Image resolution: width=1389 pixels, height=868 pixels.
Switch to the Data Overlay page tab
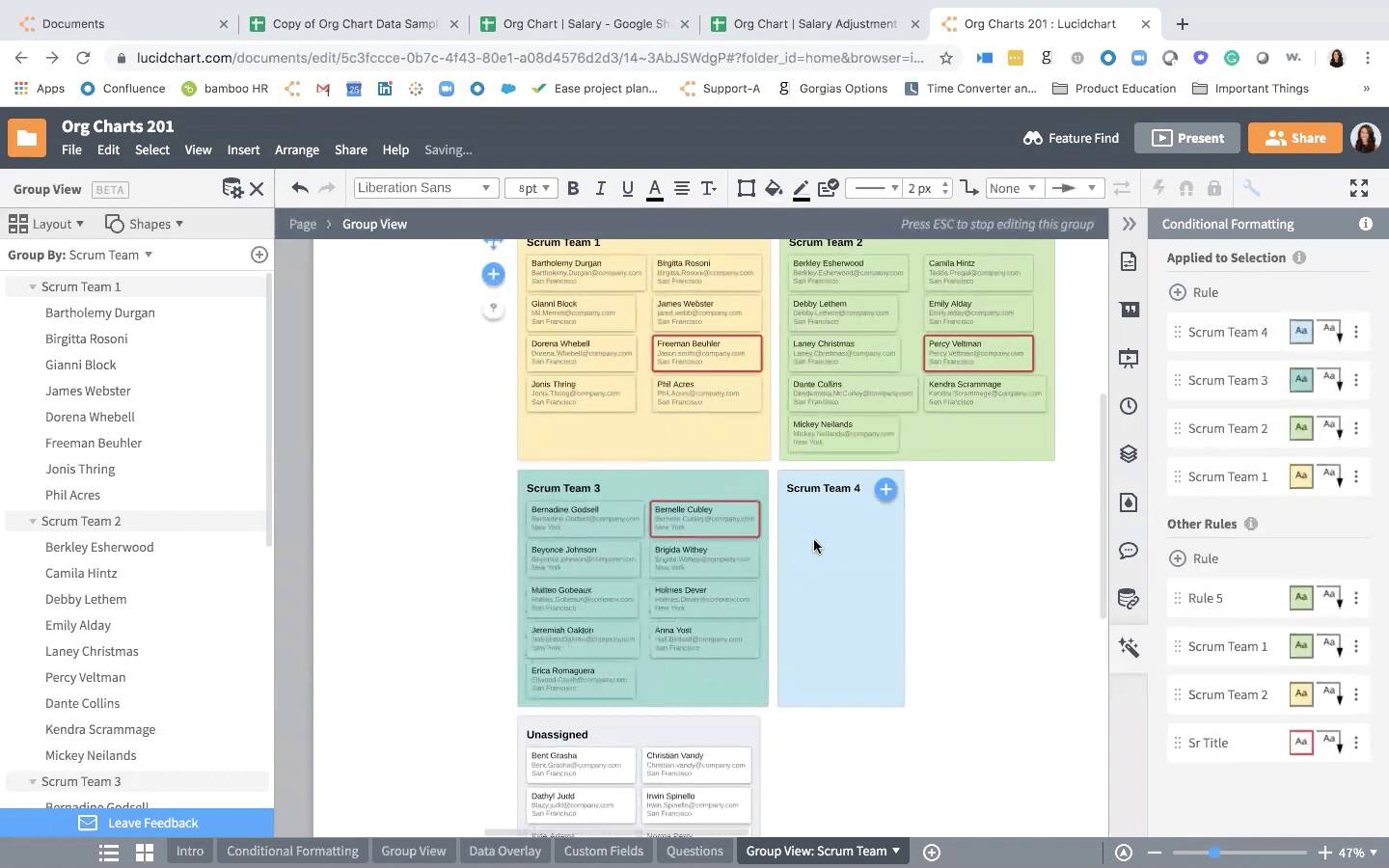click(504, 851)
